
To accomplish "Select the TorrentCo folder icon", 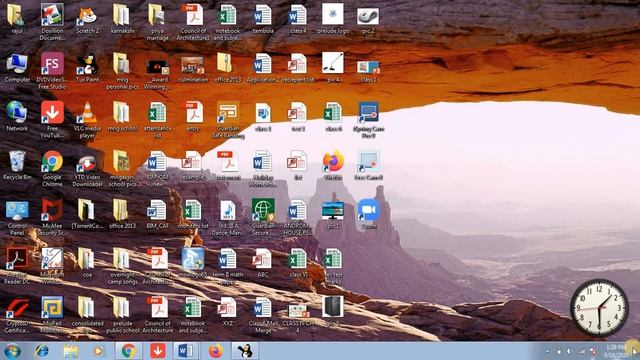I will click(x=87, y=214).
